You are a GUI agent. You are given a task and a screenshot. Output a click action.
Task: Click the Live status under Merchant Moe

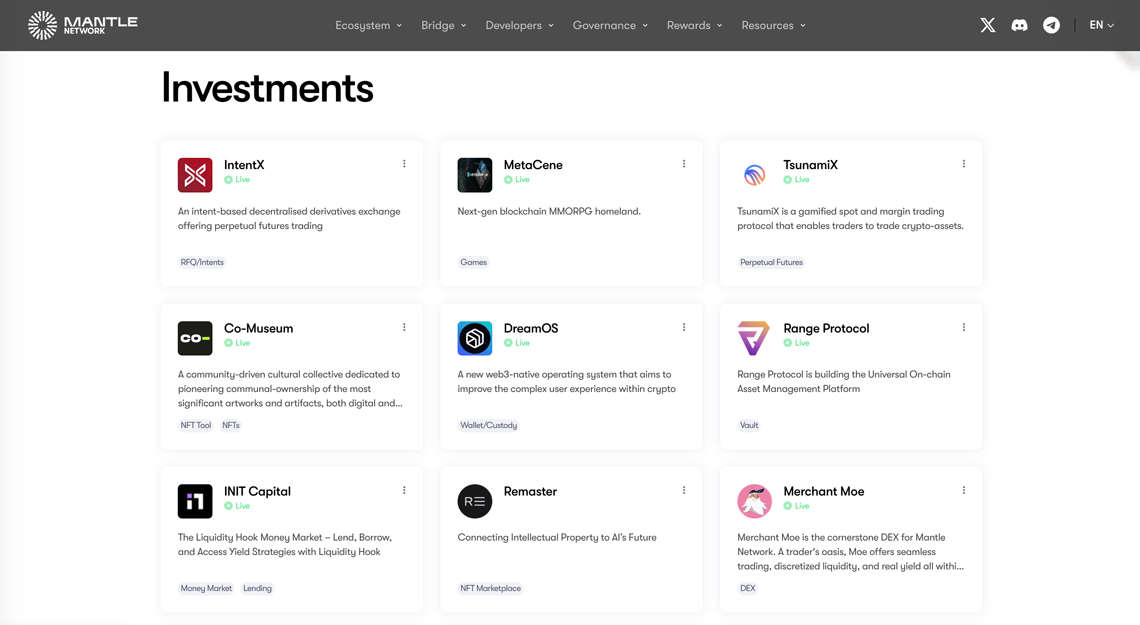796,506
